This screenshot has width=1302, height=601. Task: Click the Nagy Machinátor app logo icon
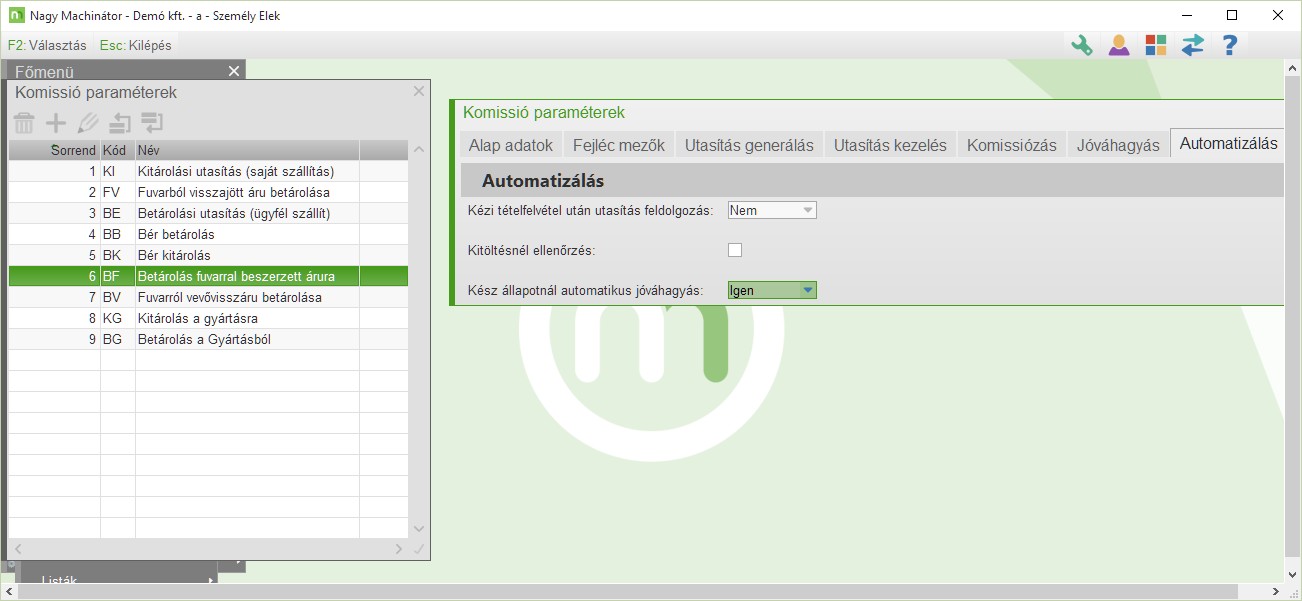pos(16,15)
